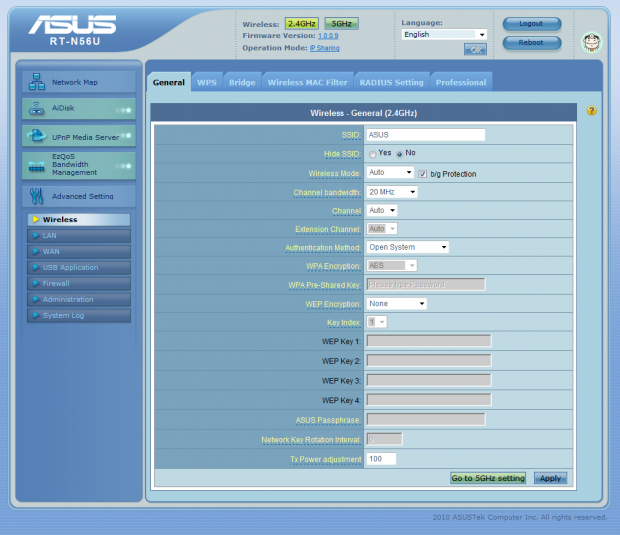Click the yellow help question mark icon
The width and height of the screenshot is (620, 535).
tap(592, 111)
